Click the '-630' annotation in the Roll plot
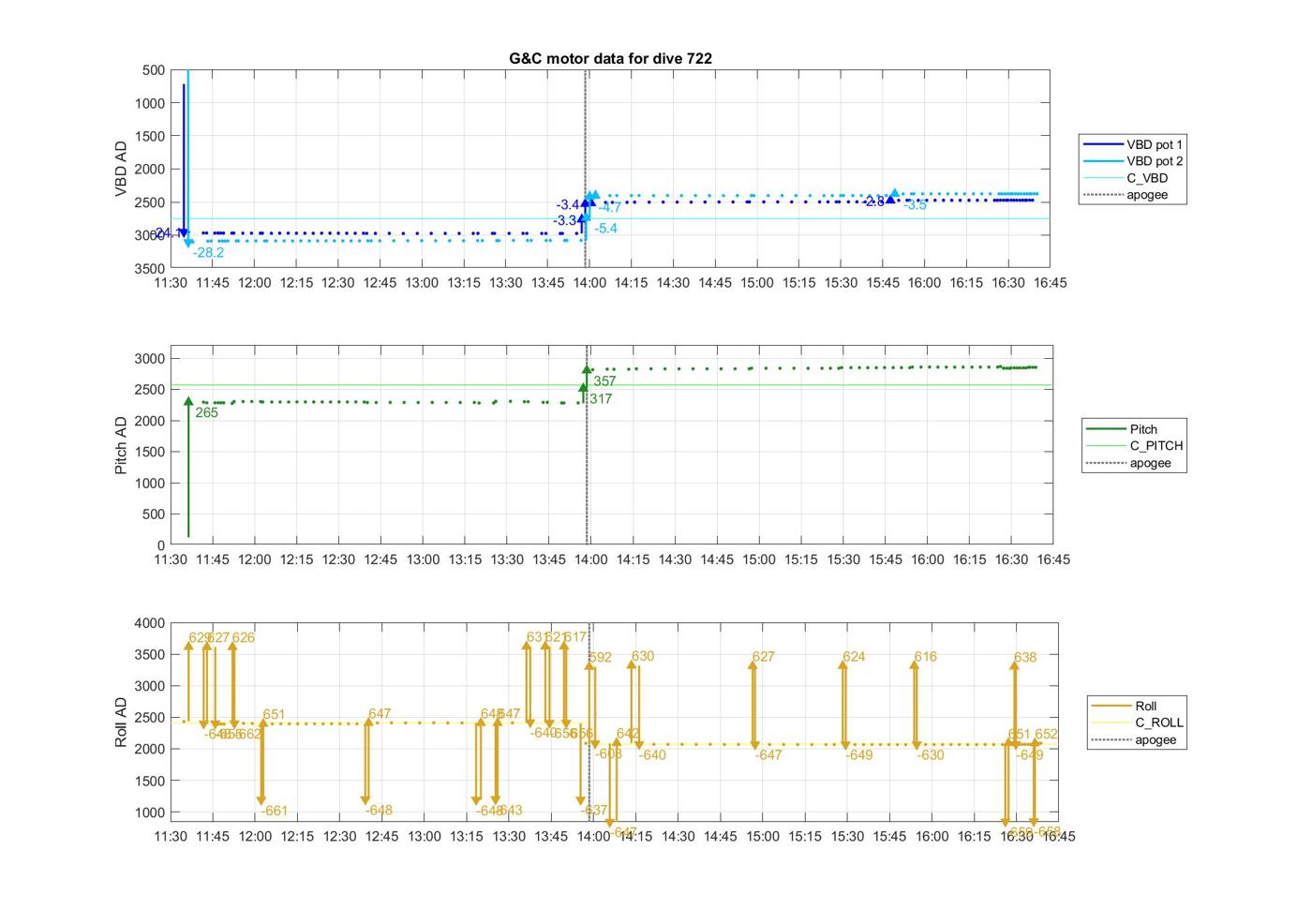 tap(931, 755)
